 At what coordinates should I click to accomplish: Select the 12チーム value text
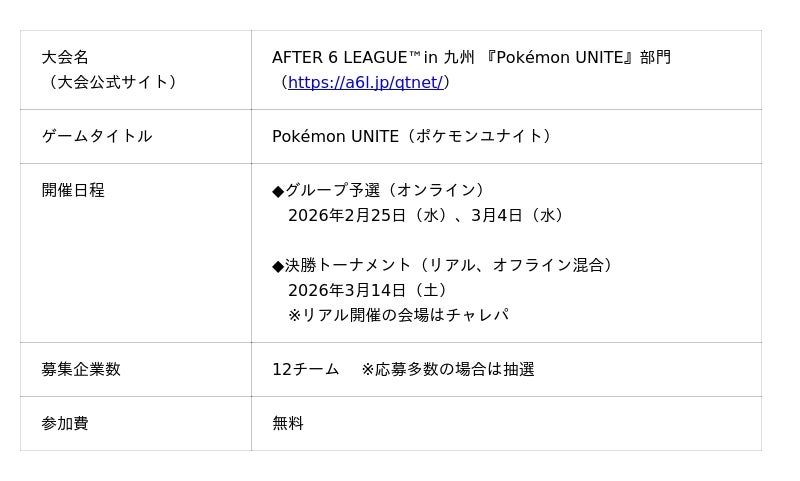(x=306, y=369)
